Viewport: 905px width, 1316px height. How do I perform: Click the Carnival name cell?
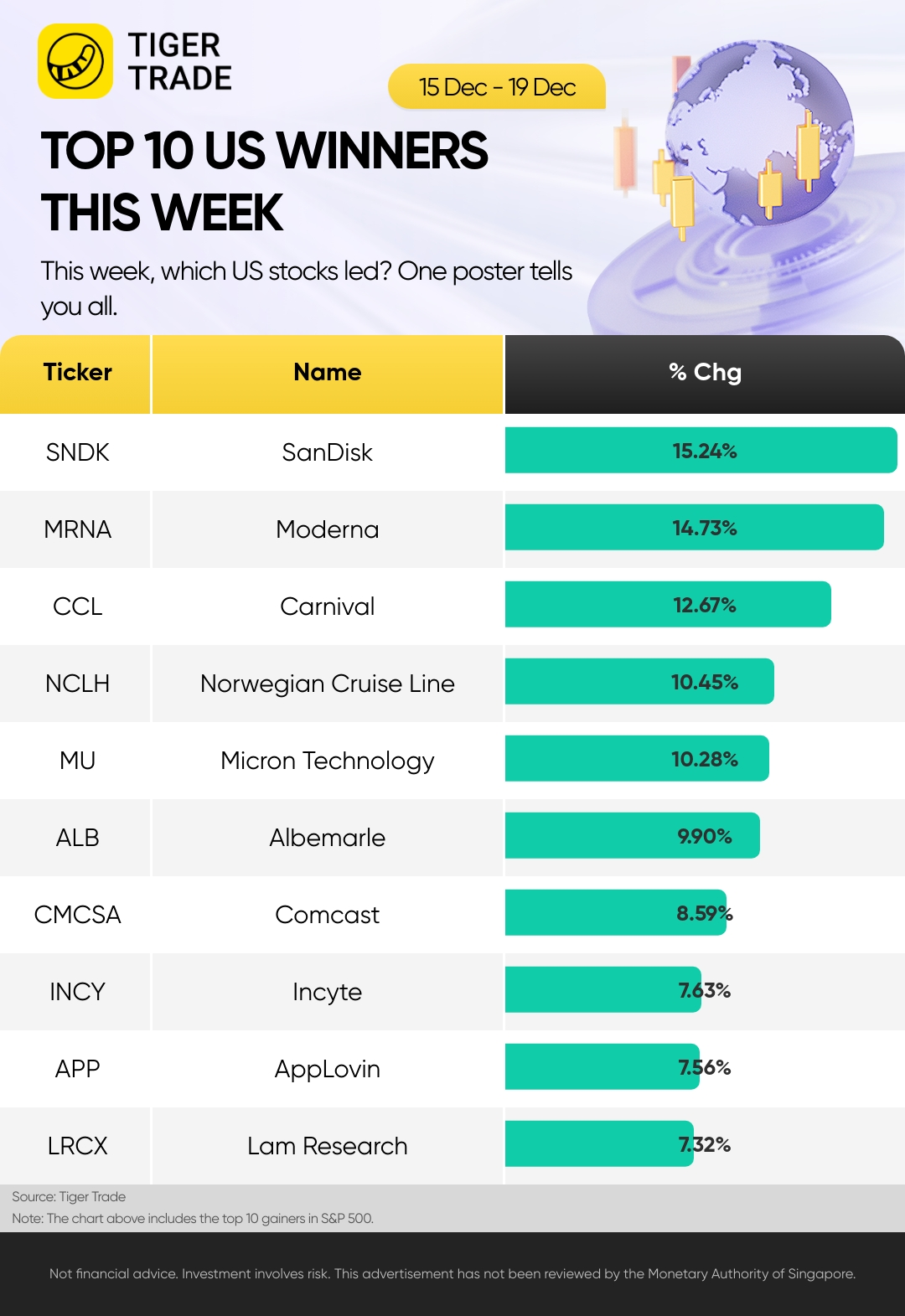click(327, 606)
